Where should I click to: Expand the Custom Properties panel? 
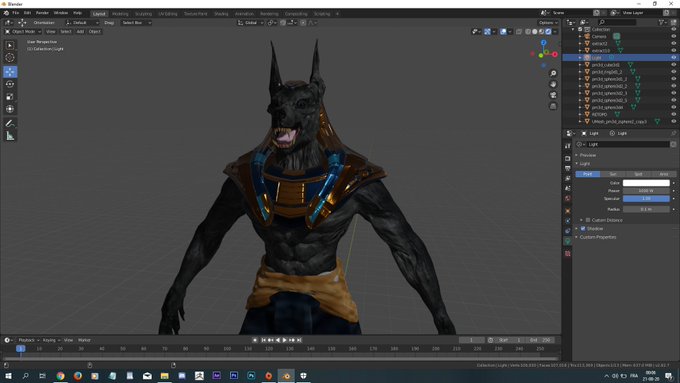(598, 237)
